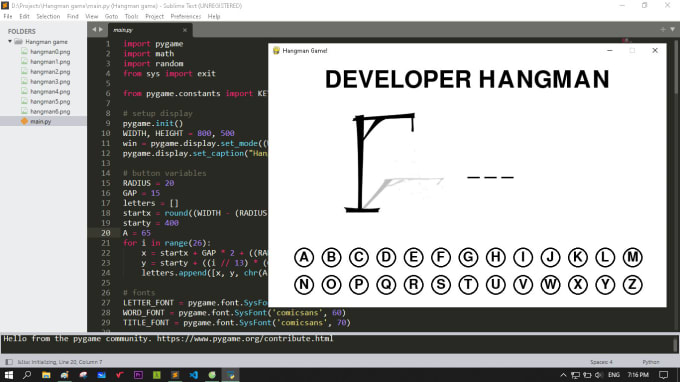Open Visual Studio Code from taskbar
The width and height of the screenshot is (680, 382).
[x=193, y=375]
